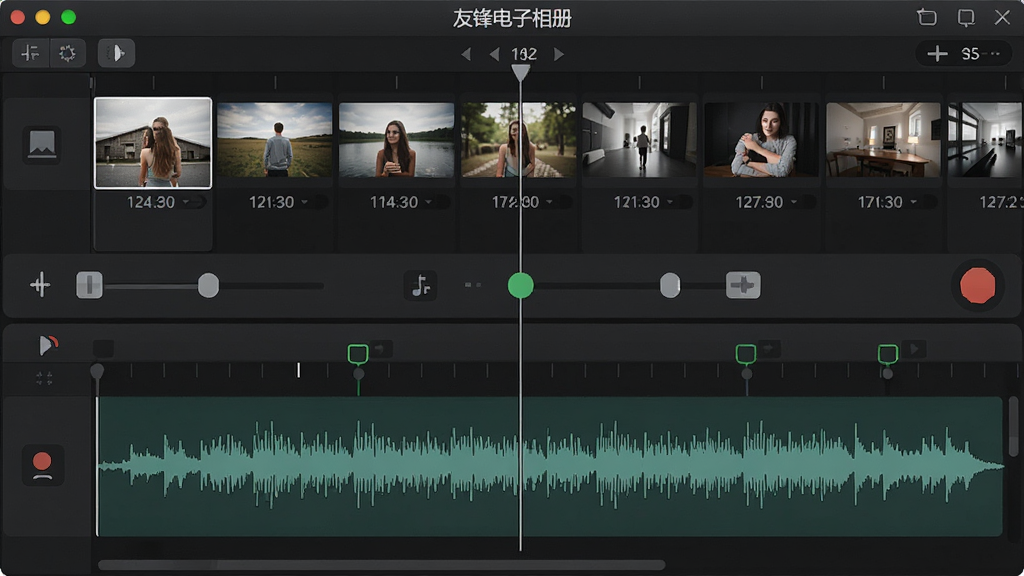1024x576 pixels.
Task: Click the first green timeline marker
Action: tap(358, 354)
